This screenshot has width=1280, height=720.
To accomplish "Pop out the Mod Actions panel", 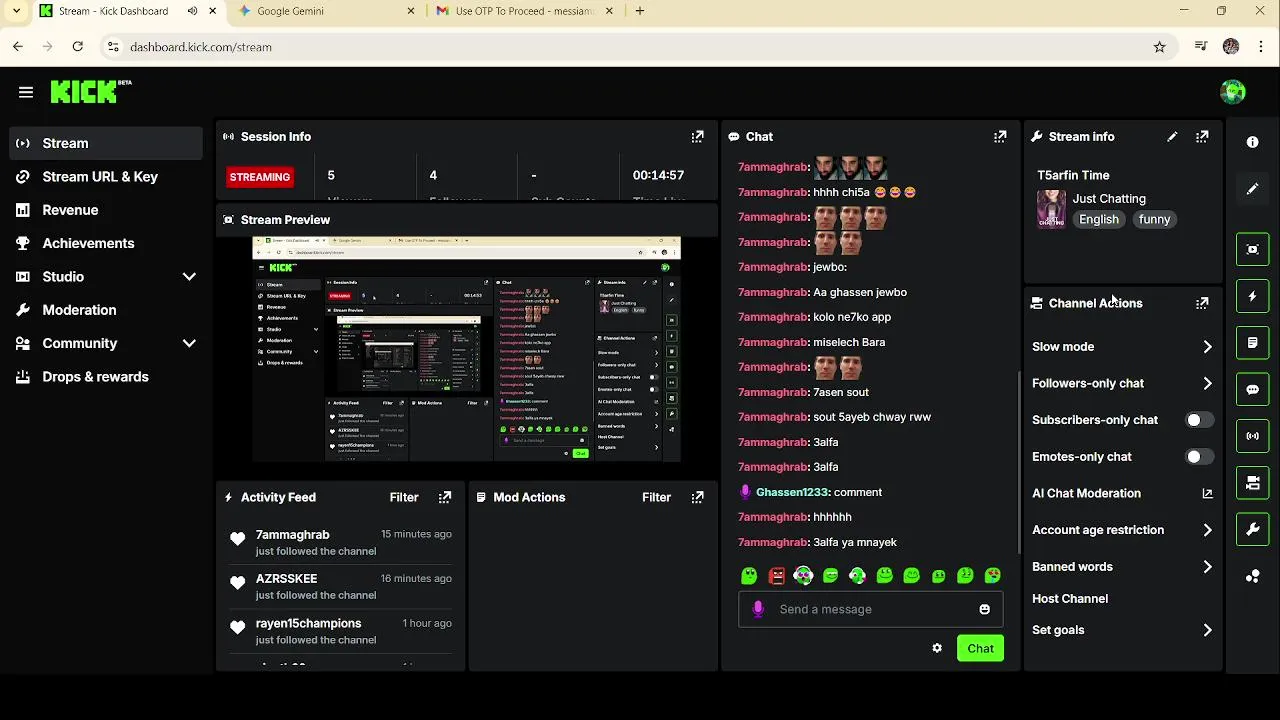I will click(698, 497).
